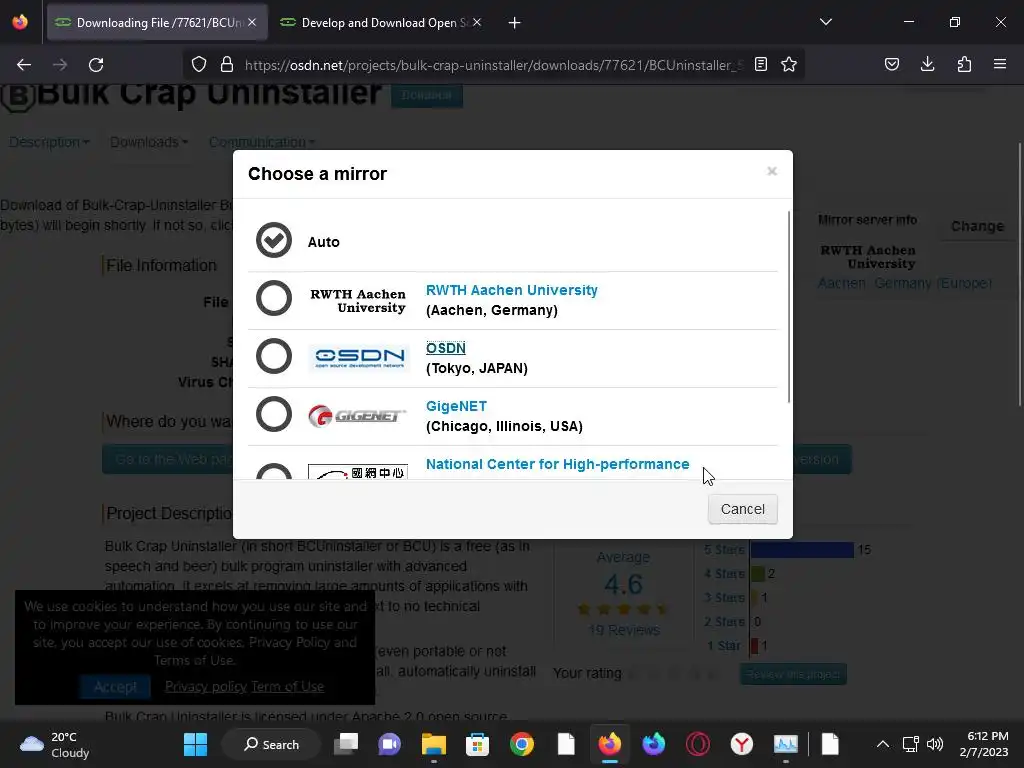Reload the current page
The width and height of the screenshot is (1024, 768).
click(96, 65)
